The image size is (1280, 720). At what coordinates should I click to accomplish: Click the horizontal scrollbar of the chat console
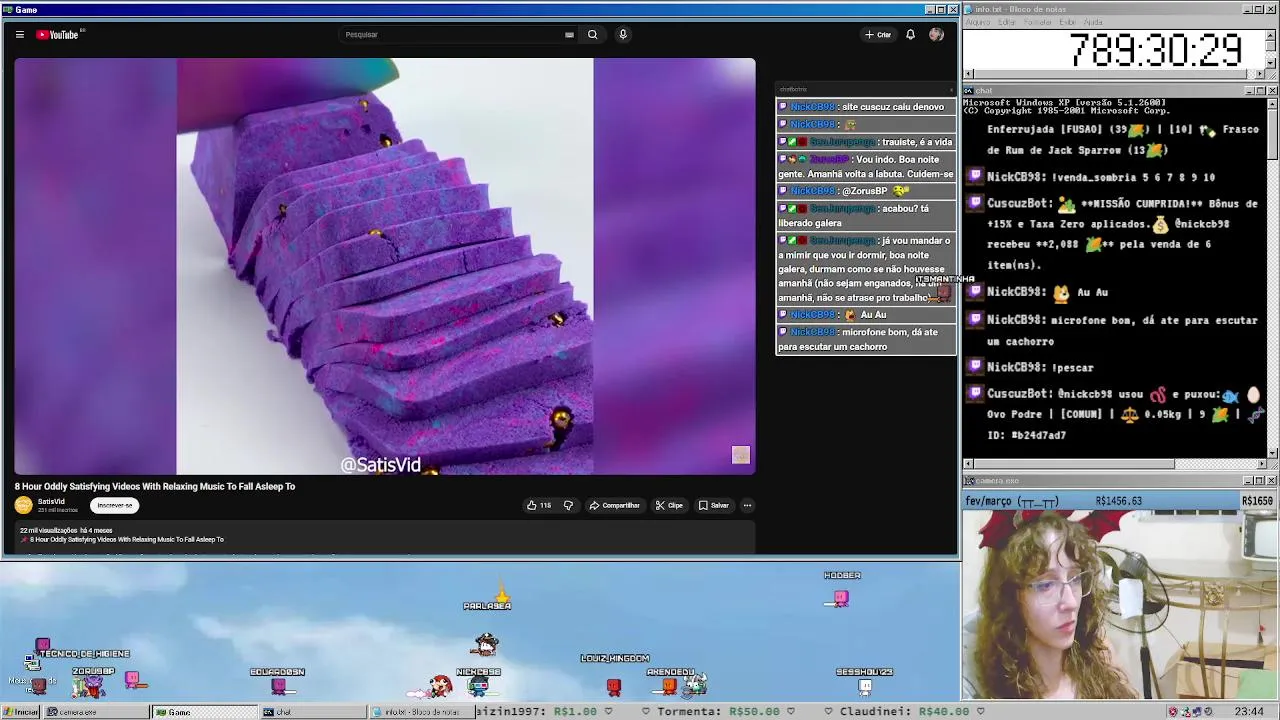[x=1114, y=464]
